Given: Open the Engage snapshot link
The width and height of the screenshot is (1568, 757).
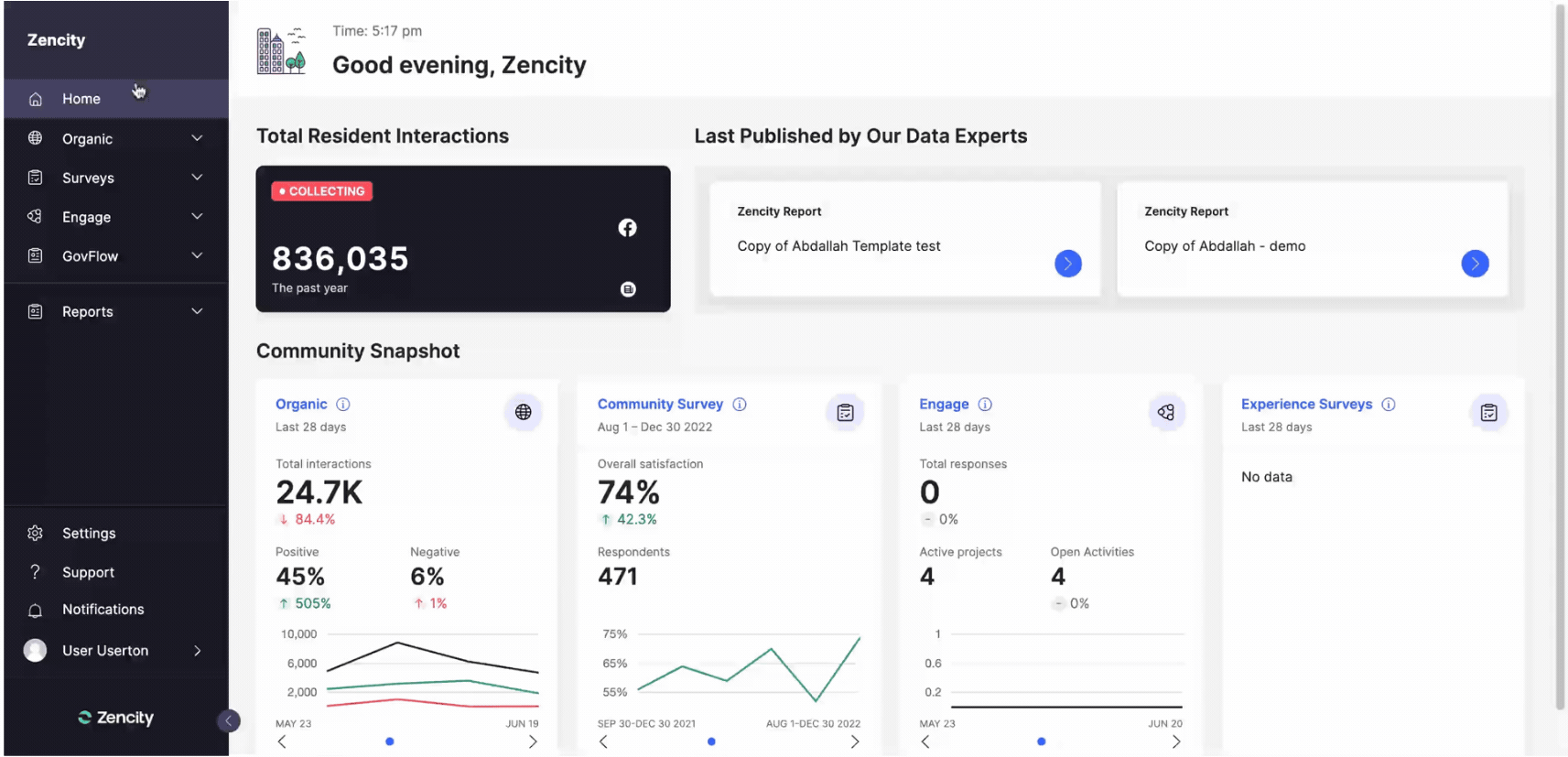Looking at the screenshot, I should point(944,404).
